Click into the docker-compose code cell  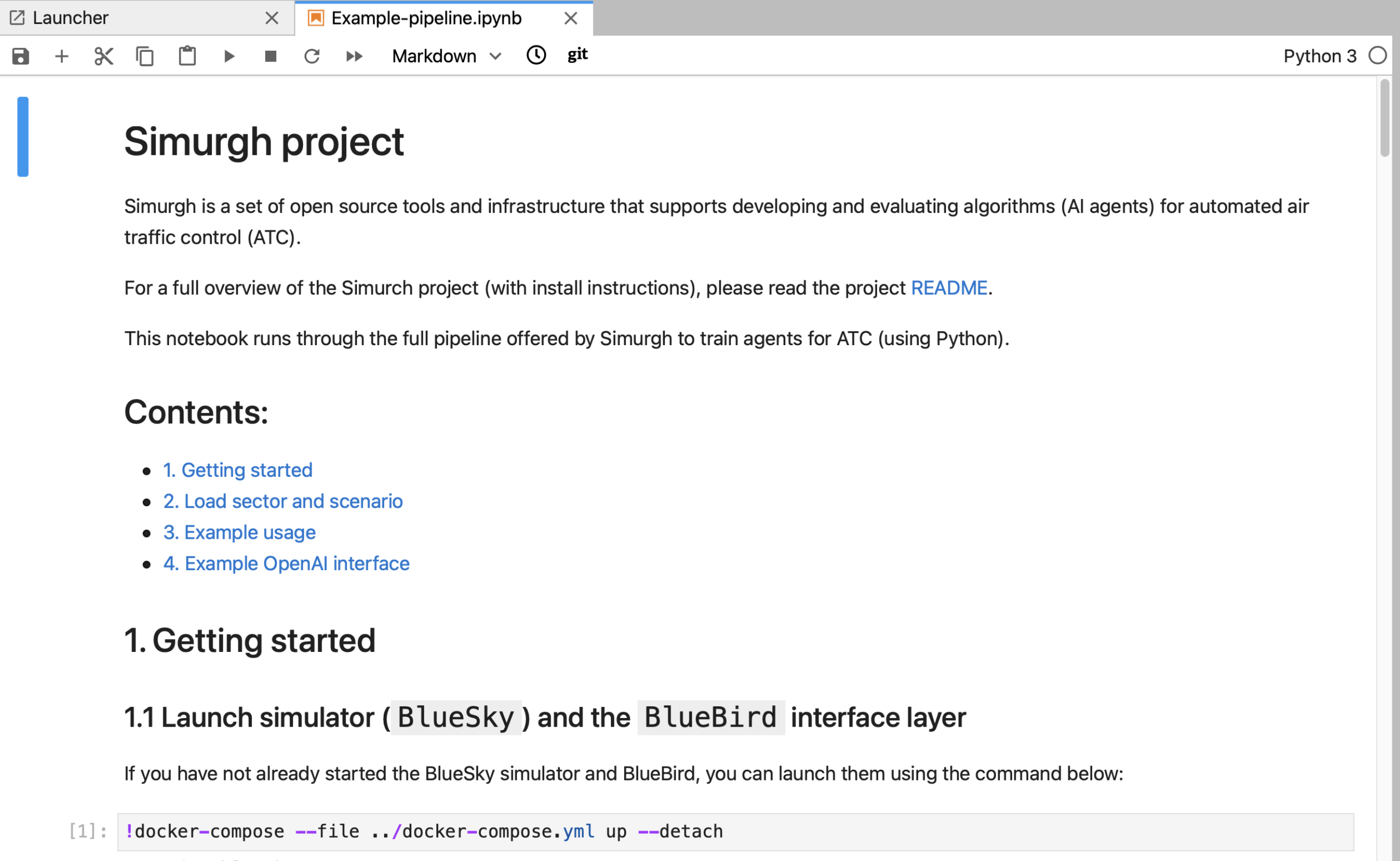click(x=735, y=831)
